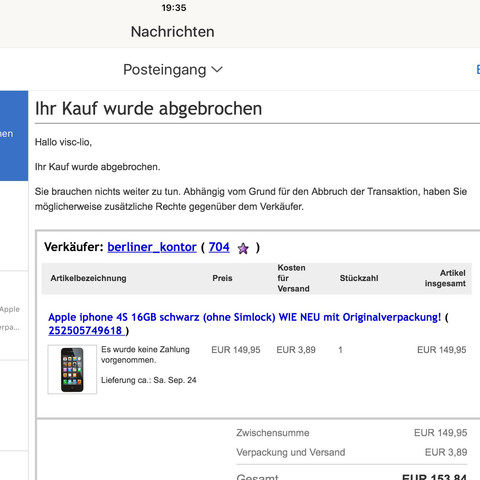The image size is (480, 480).
Task: Click the Artikel insgesamt column header
Action: point(445,278)
